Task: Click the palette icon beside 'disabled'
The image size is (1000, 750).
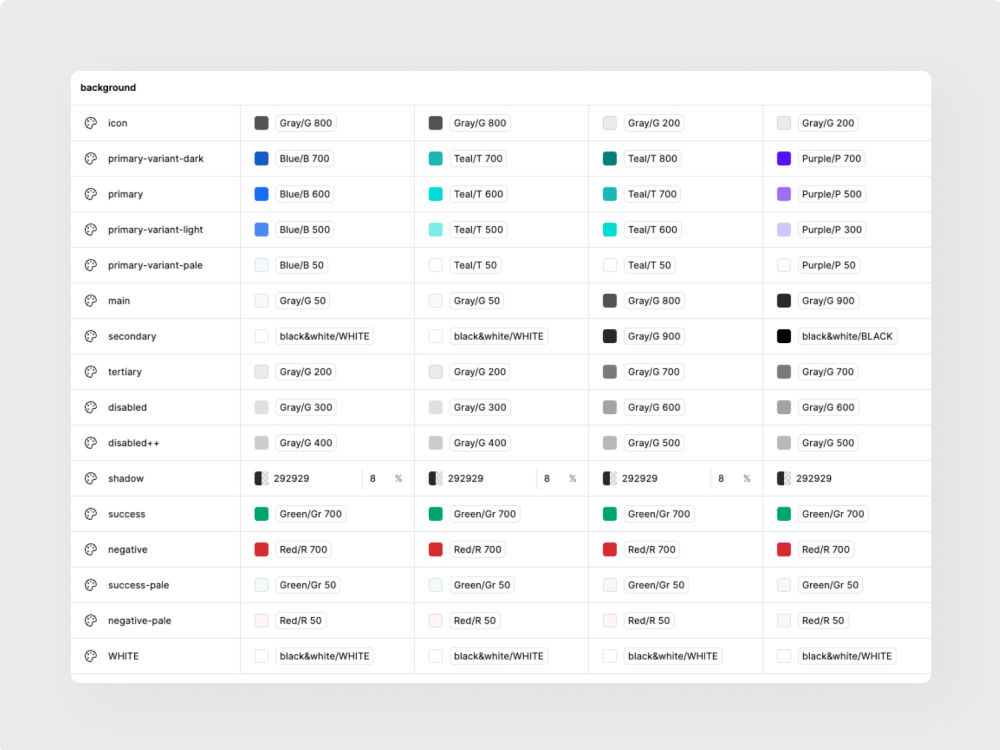Action: pyautogui.click(x=91, y=408)
